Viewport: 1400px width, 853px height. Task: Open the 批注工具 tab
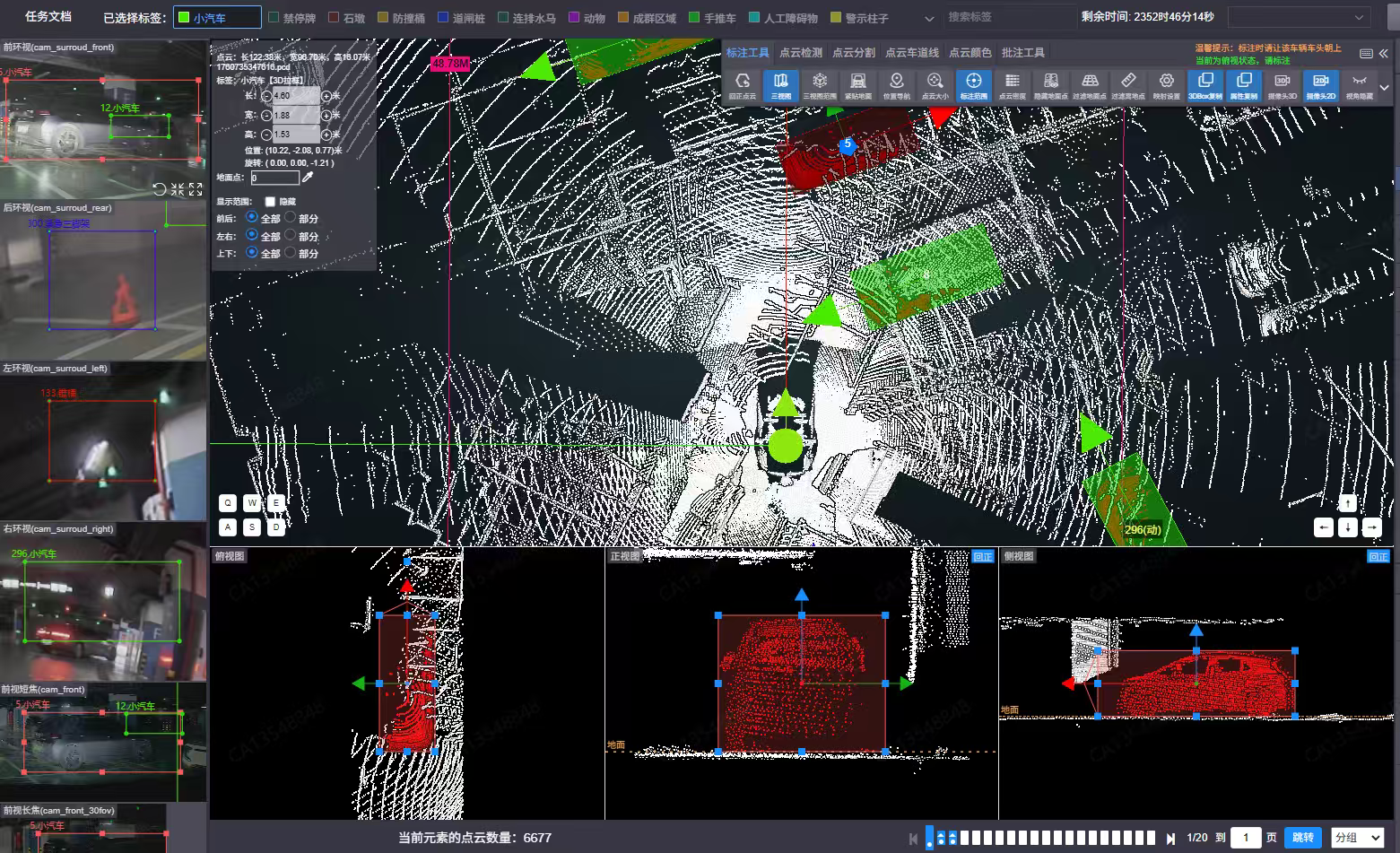pyautogui.click(x=1022, y=53)
